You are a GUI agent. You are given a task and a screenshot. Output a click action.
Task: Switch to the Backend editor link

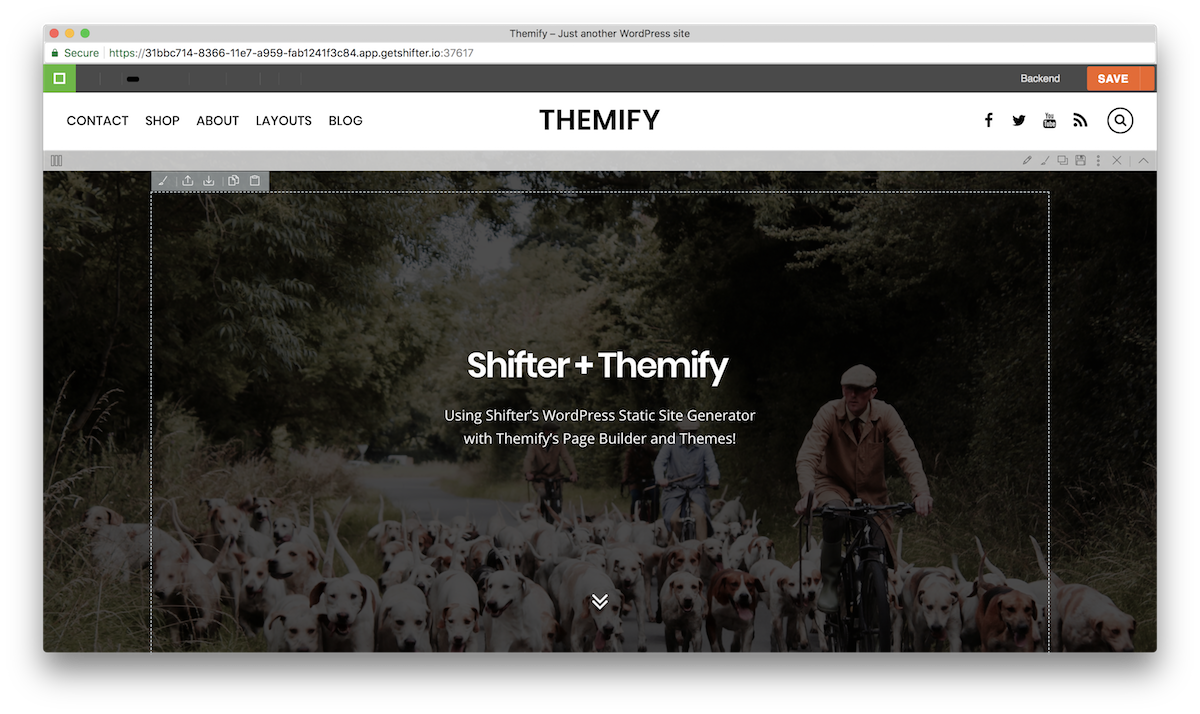[1040, 78]
